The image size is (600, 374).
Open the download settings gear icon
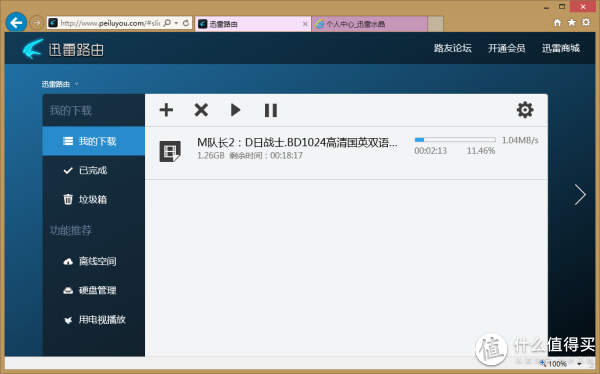[525, 110]
